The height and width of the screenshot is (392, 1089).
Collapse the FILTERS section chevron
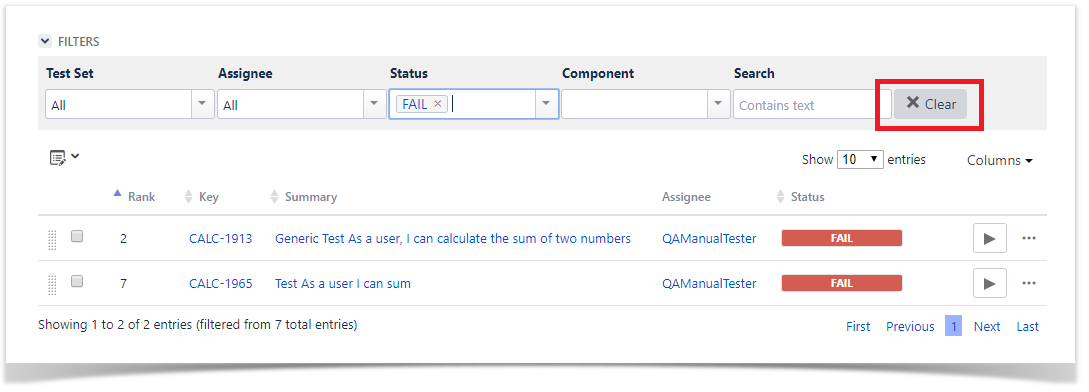[44, 41]
